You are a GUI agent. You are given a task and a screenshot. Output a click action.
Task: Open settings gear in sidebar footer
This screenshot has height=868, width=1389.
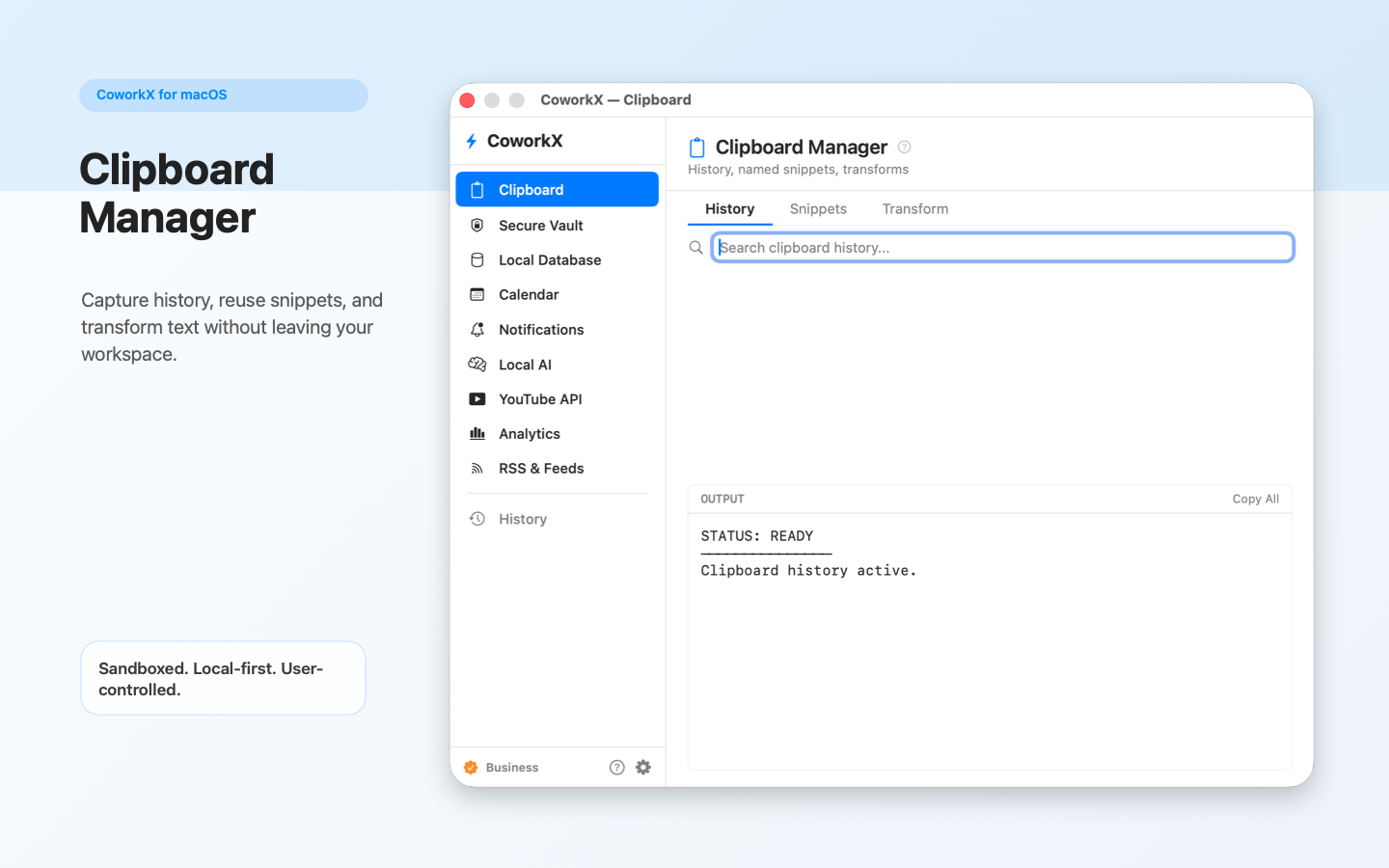tap(643, 768)
